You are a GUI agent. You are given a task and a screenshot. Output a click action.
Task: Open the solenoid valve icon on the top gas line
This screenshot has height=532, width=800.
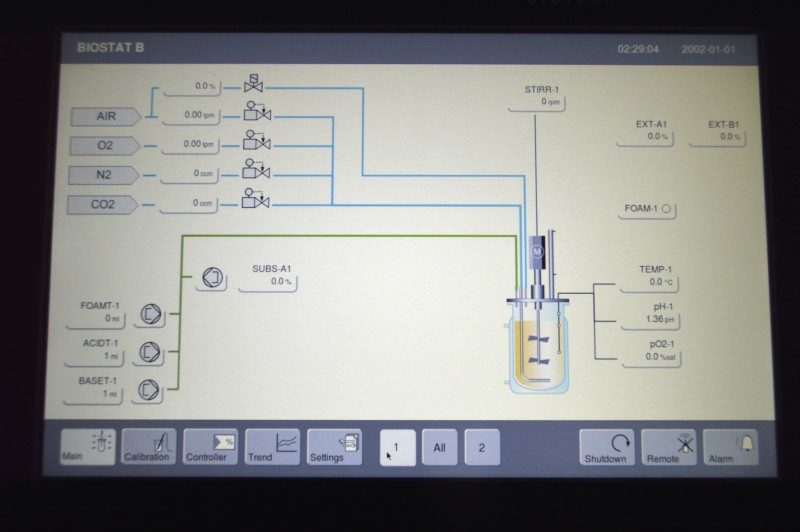point(254,84)
